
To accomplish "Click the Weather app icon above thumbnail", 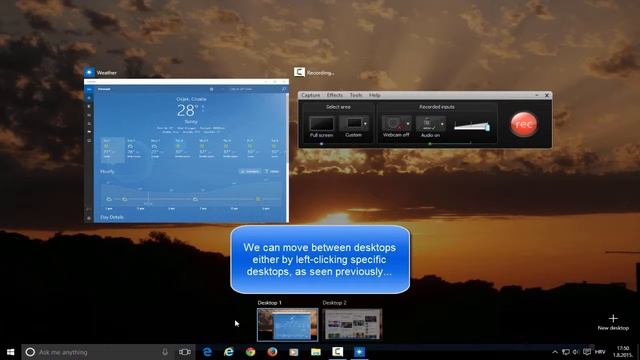I will tap(89, 72).
